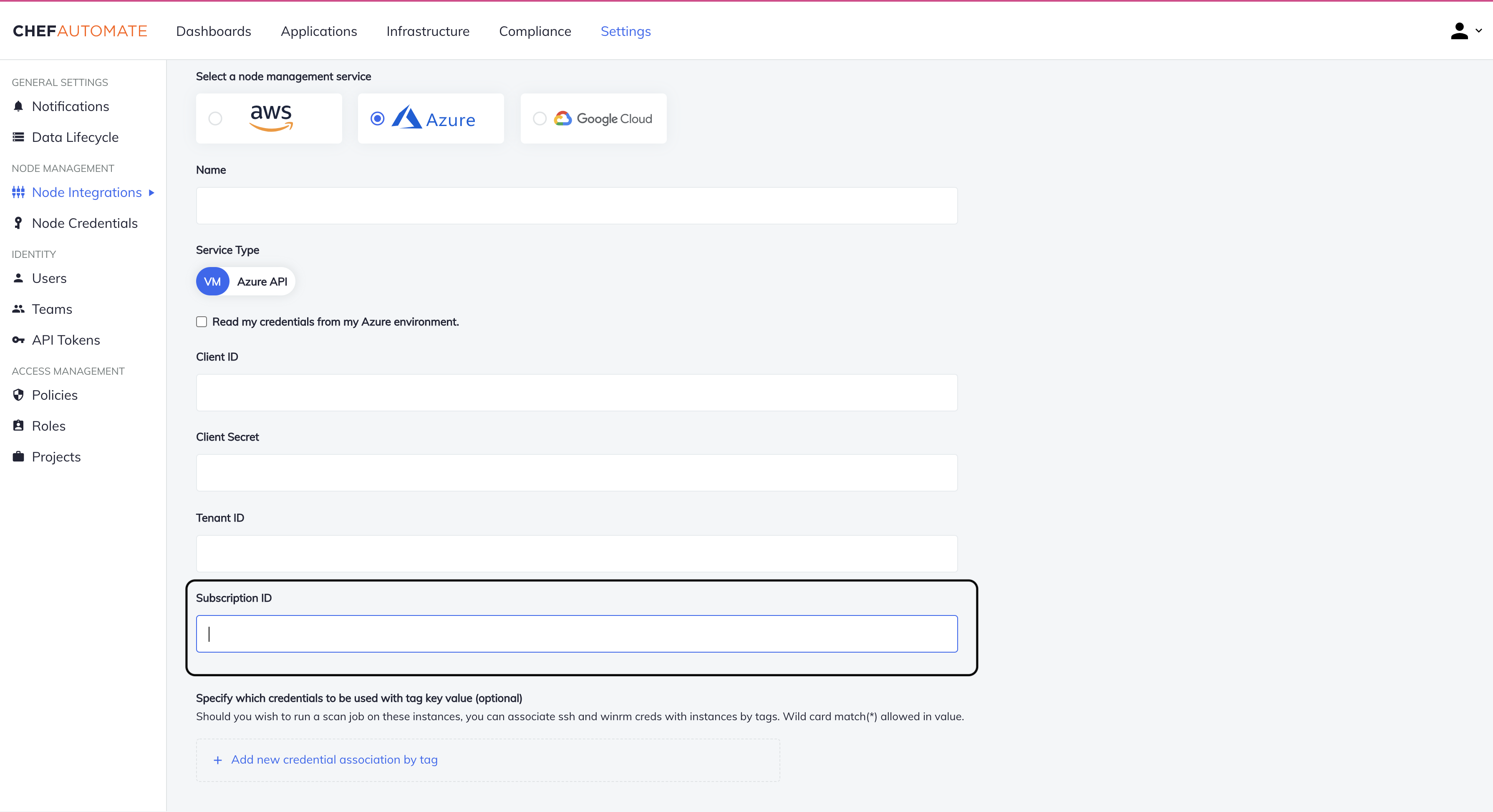This screenshot has width=1493, height=812.
Task: Click the Teams group icon
Action: [x=18, y=309]
